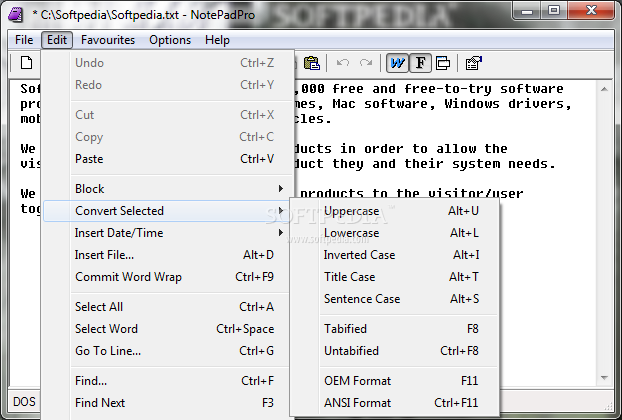Convert selection to Uppercase
The width and height of the screenshot is (622, 420).
[x=395, y=211]
